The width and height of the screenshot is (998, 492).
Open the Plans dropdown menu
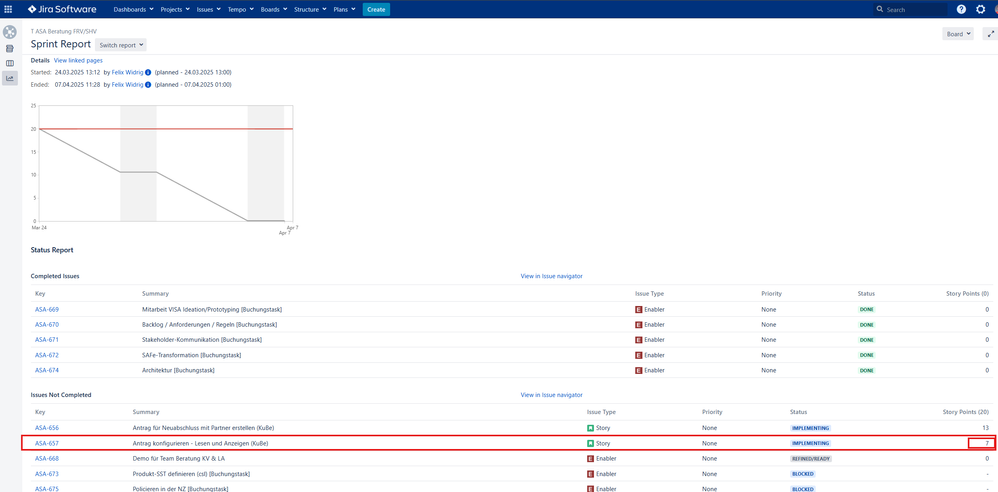(344, 10)
